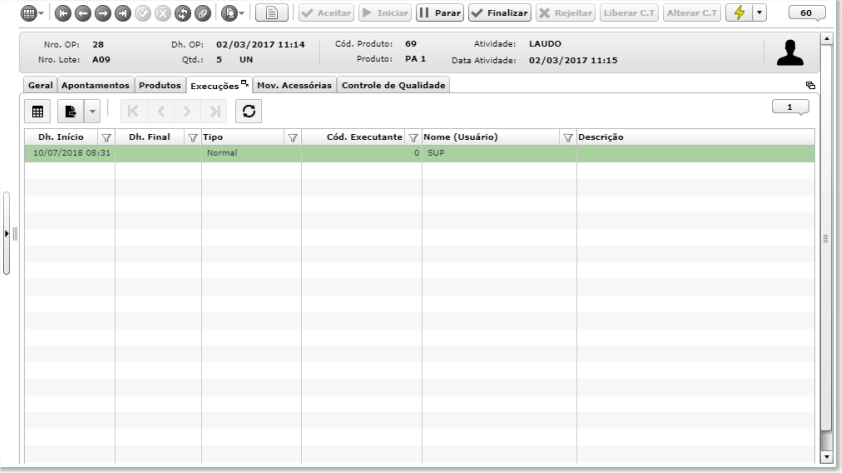Finish the activity with Finalizar
Image resolution: width=842 pixels, height=473 pixels.
pyautogui.click(x=500, y=13)
